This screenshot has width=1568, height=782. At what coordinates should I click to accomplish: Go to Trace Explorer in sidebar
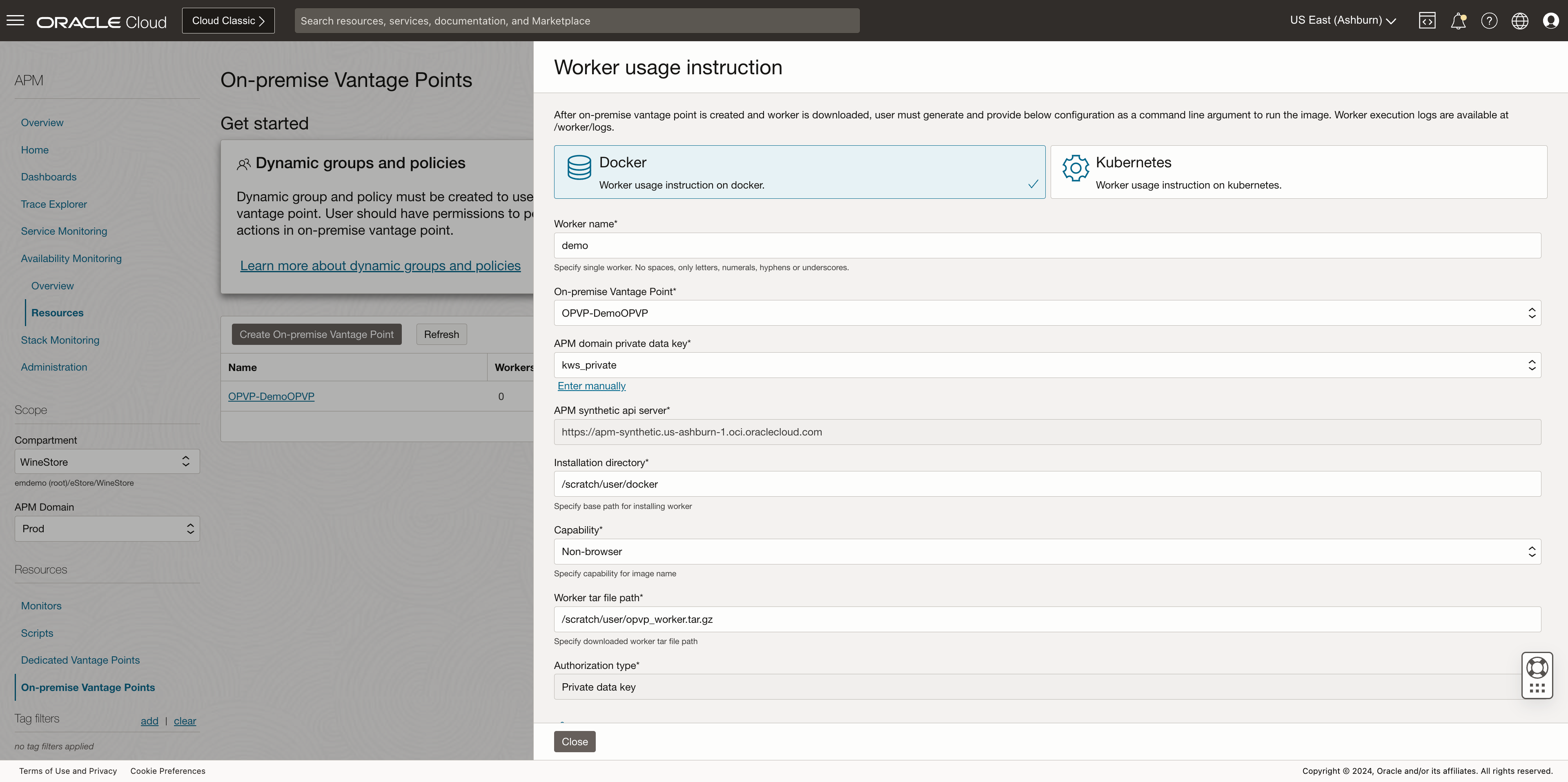(x=53, y=204)
